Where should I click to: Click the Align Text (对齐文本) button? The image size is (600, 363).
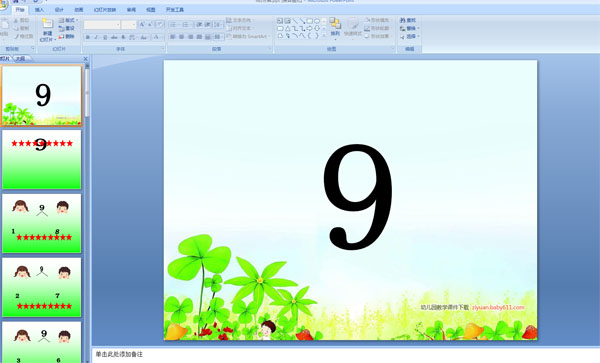(240, 28)
